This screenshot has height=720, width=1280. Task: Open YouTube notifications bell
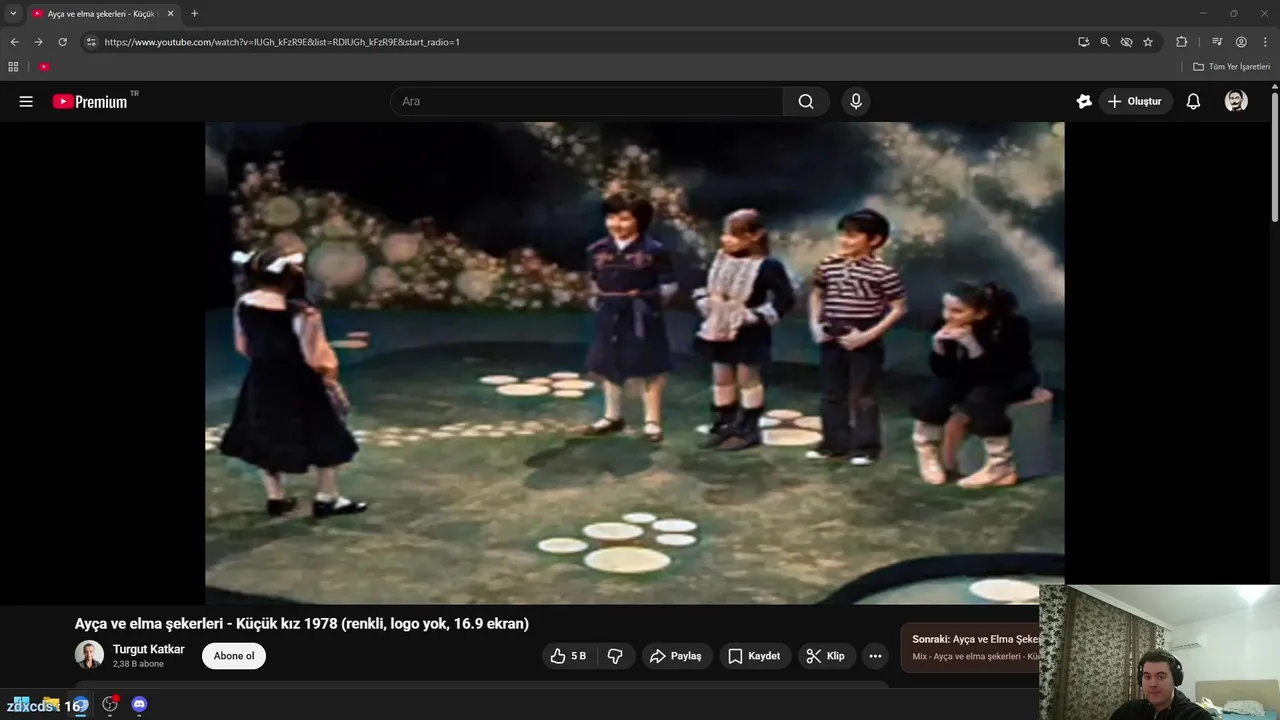click(x=1193, y=101)
